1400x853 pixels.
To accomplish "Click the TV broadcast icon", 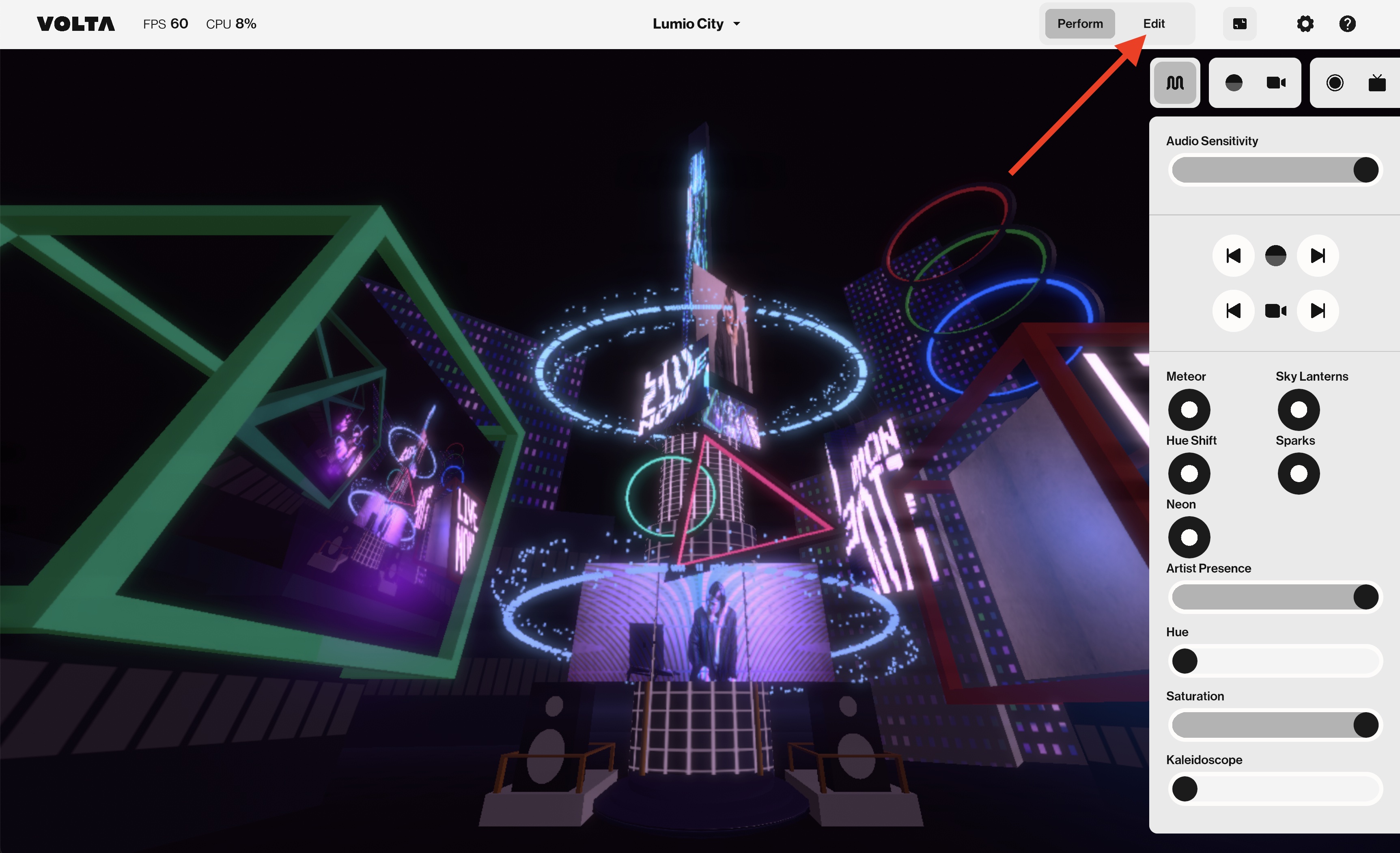I will coord(1377,83).
